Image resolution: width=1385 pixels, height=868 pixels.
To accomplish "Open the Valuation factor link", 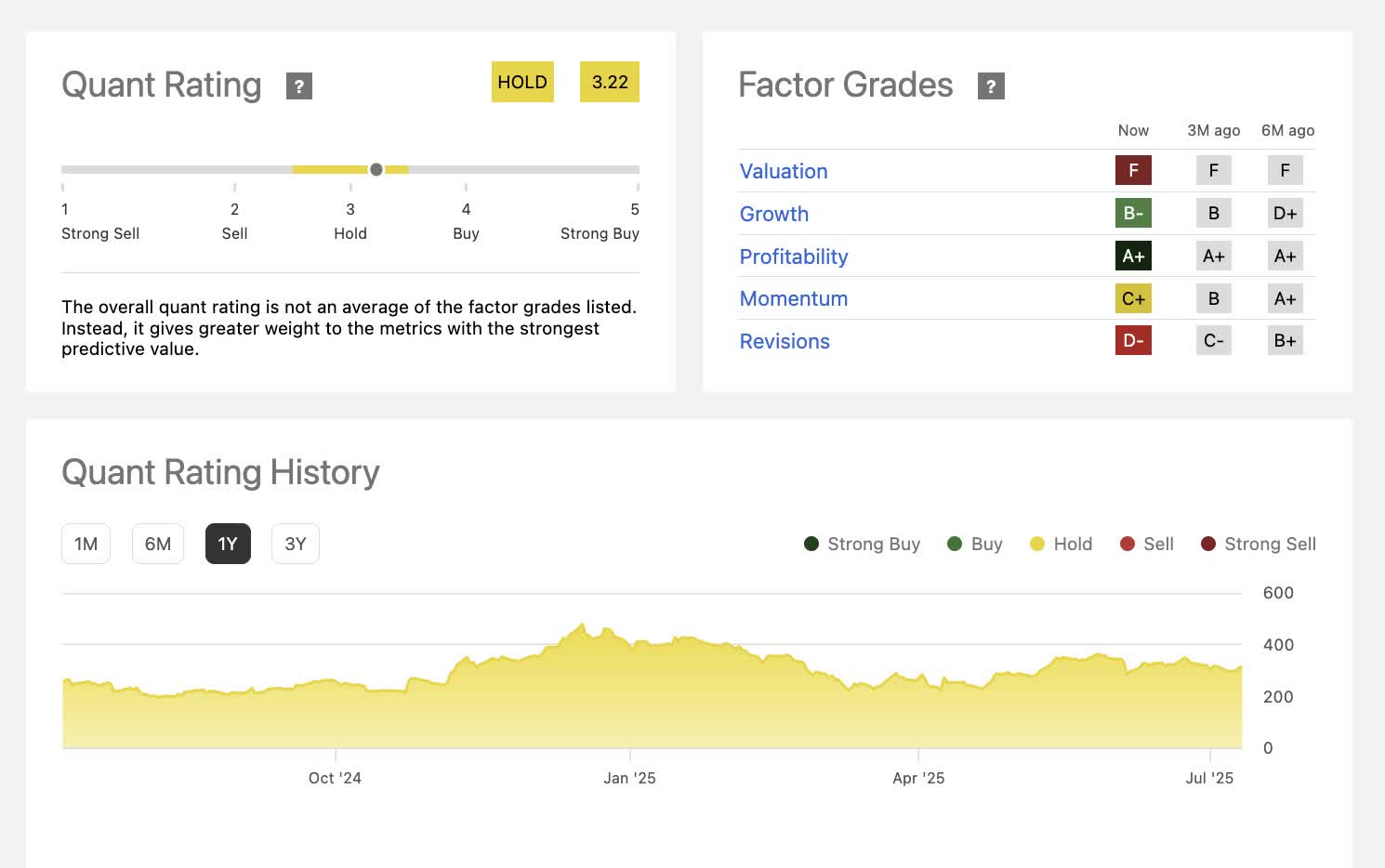I will (784, 172).
